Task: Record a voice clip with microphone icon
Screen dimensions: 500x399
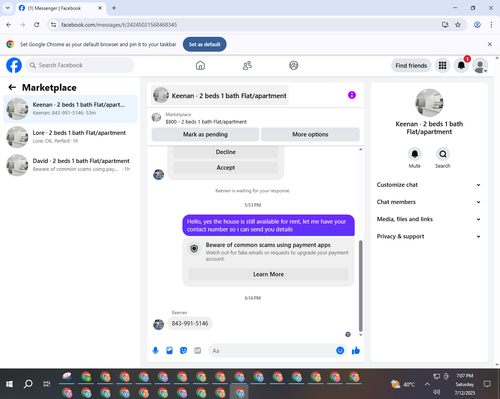Action: [155, 350]
